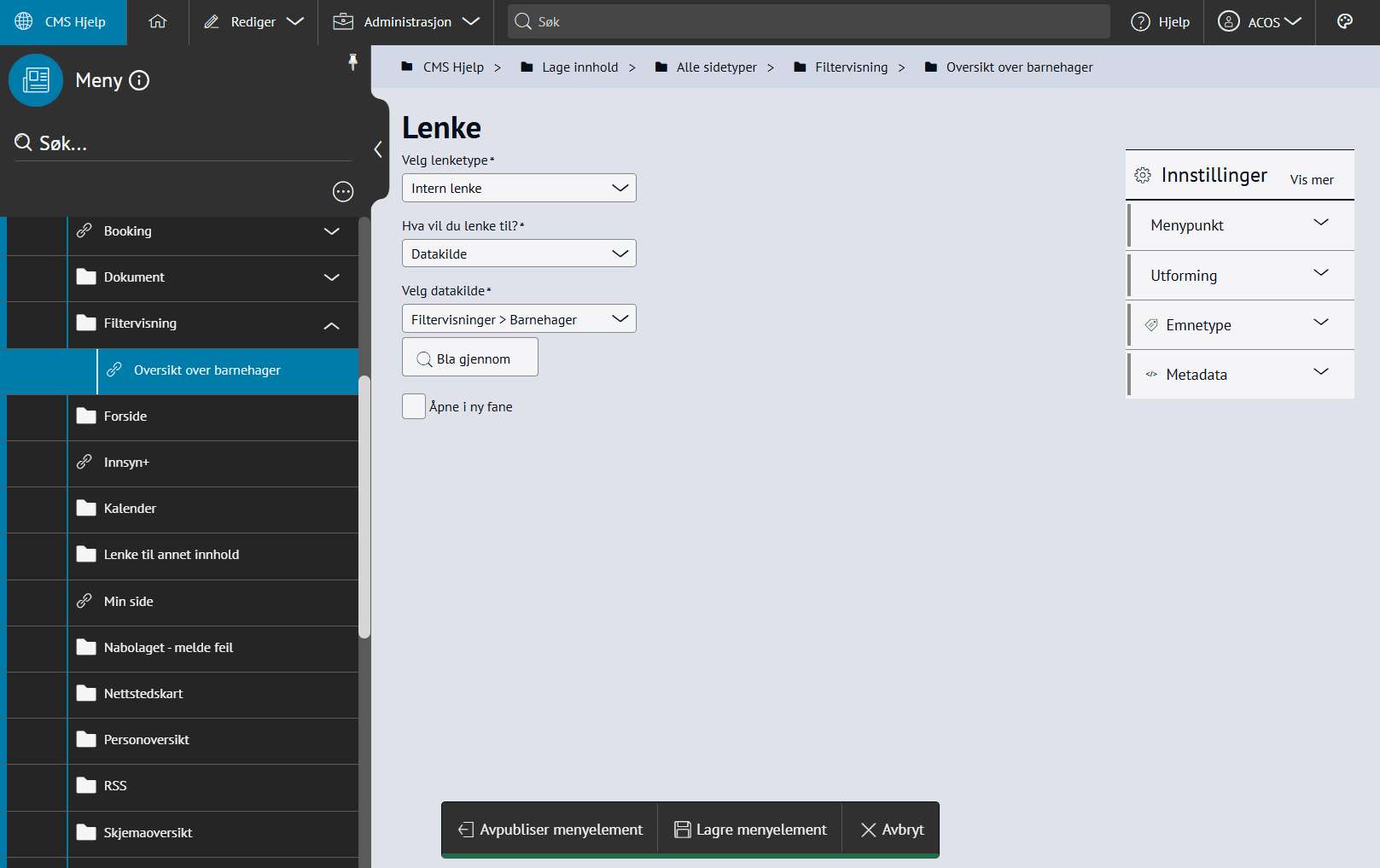Viewport: 1380px width, 868px height.
Task: Open the Velg lenketype dropdown
Action: click(x=519, y=188)
